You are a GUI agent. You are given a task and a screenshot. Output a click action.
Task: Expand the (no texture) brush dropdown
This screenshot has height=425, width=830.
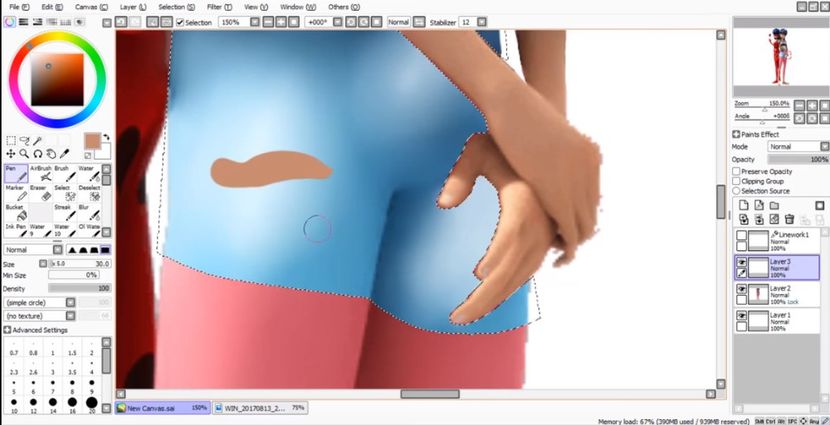point(56,315)
